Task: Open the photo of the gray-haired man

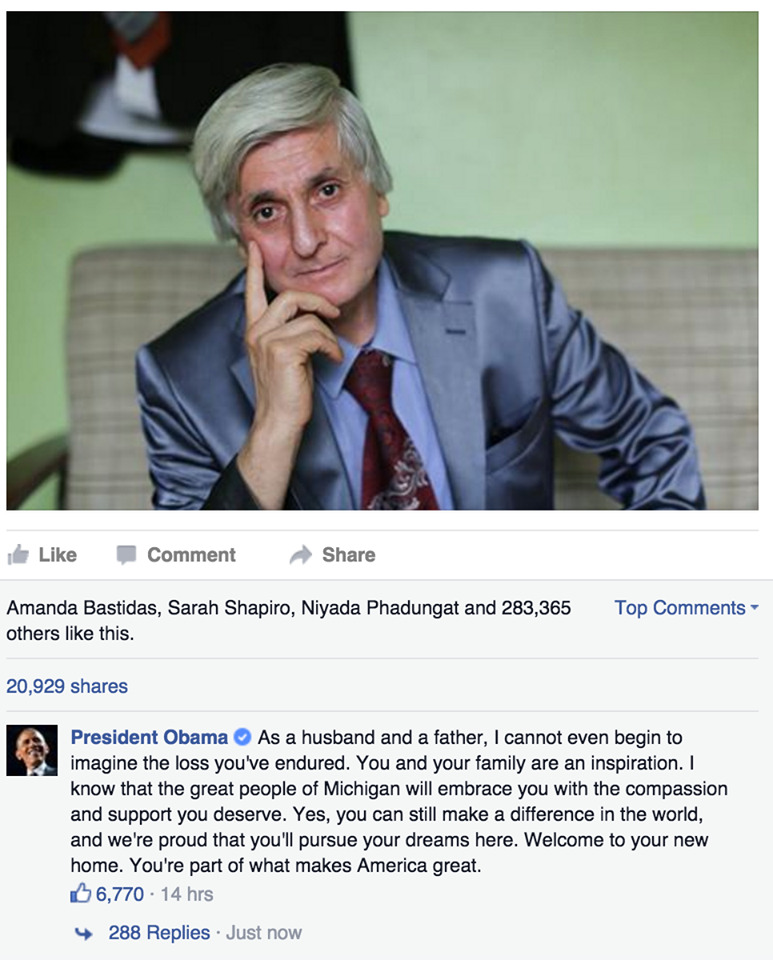Action: 383,260
